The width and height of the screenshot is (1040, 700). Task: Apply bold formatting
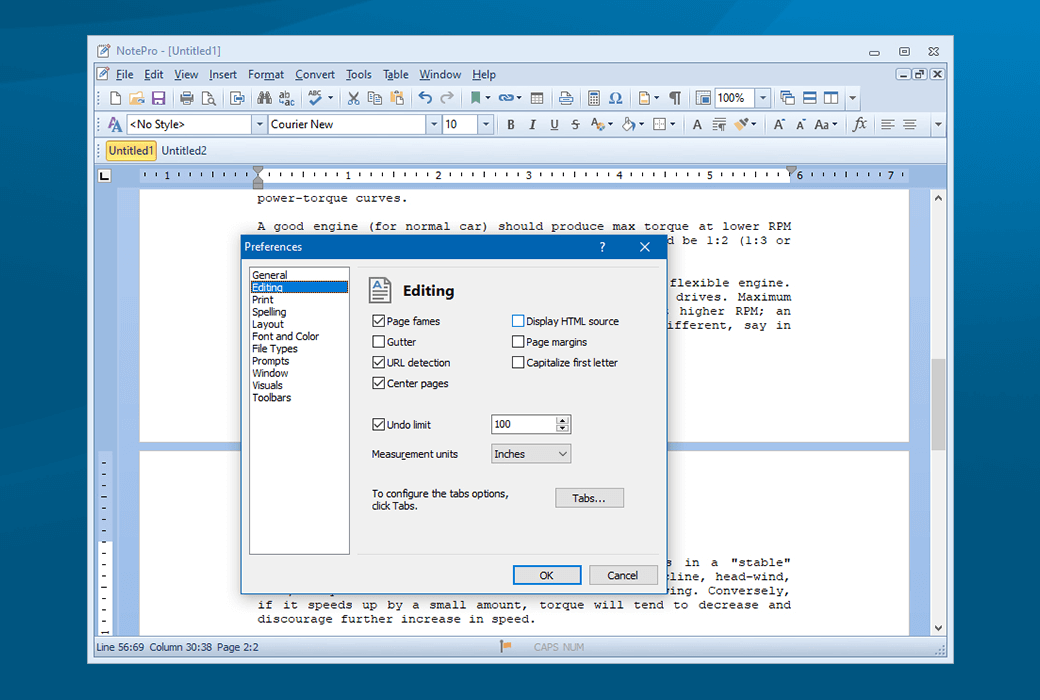click(x=511, y=125)
